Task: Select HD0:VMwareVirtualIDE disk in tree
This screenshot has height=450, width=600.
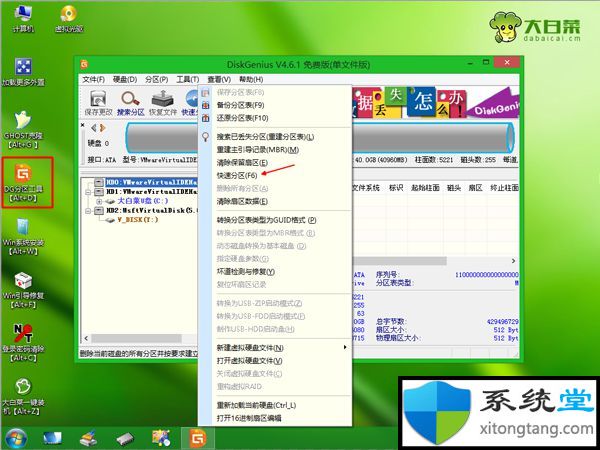Action: click(x=152, y=182)
